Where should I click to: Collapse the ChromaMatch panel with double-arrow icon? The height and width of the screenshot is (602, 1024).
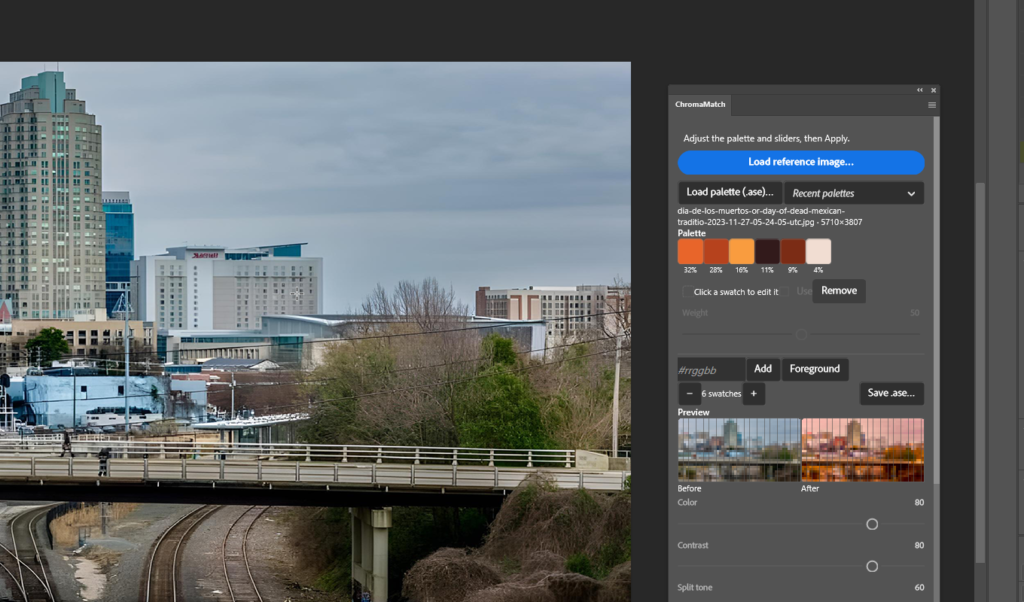click(x=920, y=90)
